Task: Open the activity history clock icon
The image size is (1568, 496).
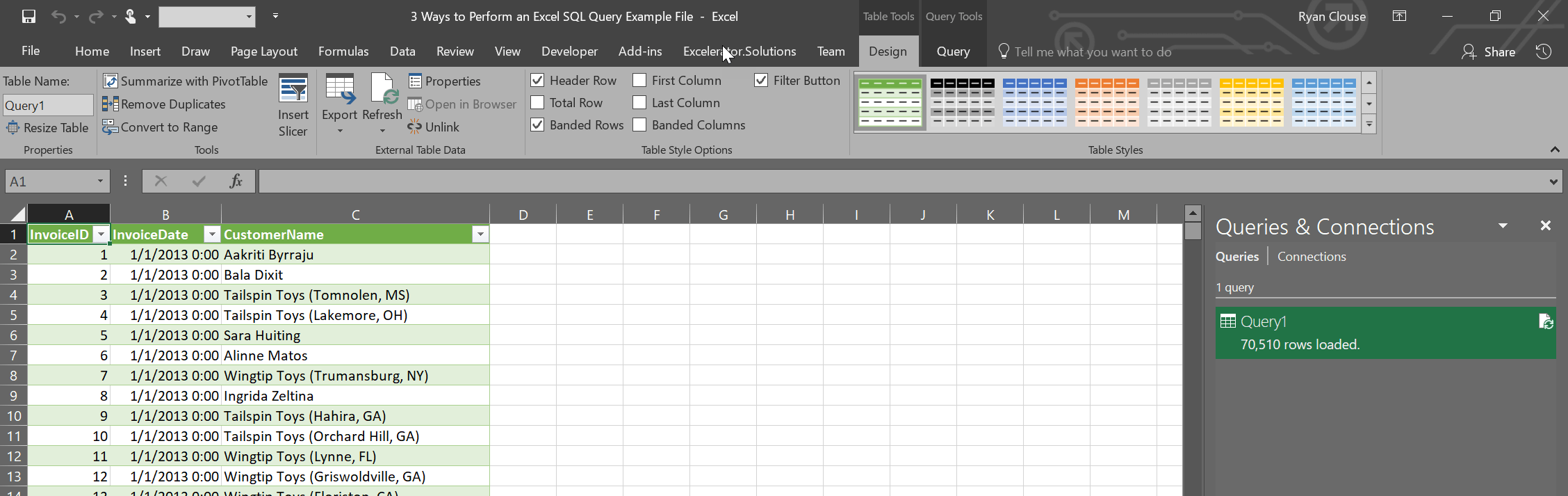Action: pos(1544,51)
